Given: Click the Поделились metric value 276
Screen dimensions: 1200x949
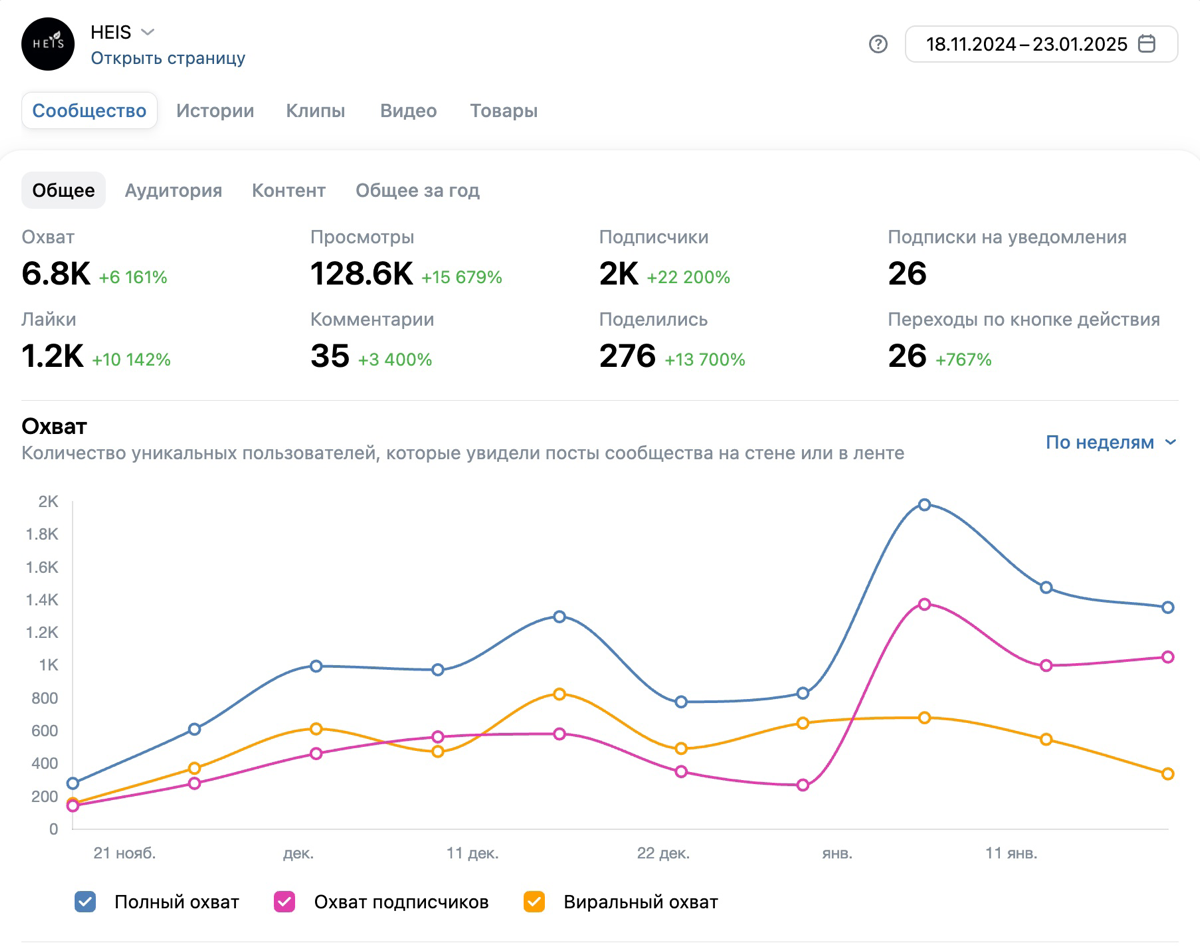Looking at the screenshot, I should tap(628, 356).
